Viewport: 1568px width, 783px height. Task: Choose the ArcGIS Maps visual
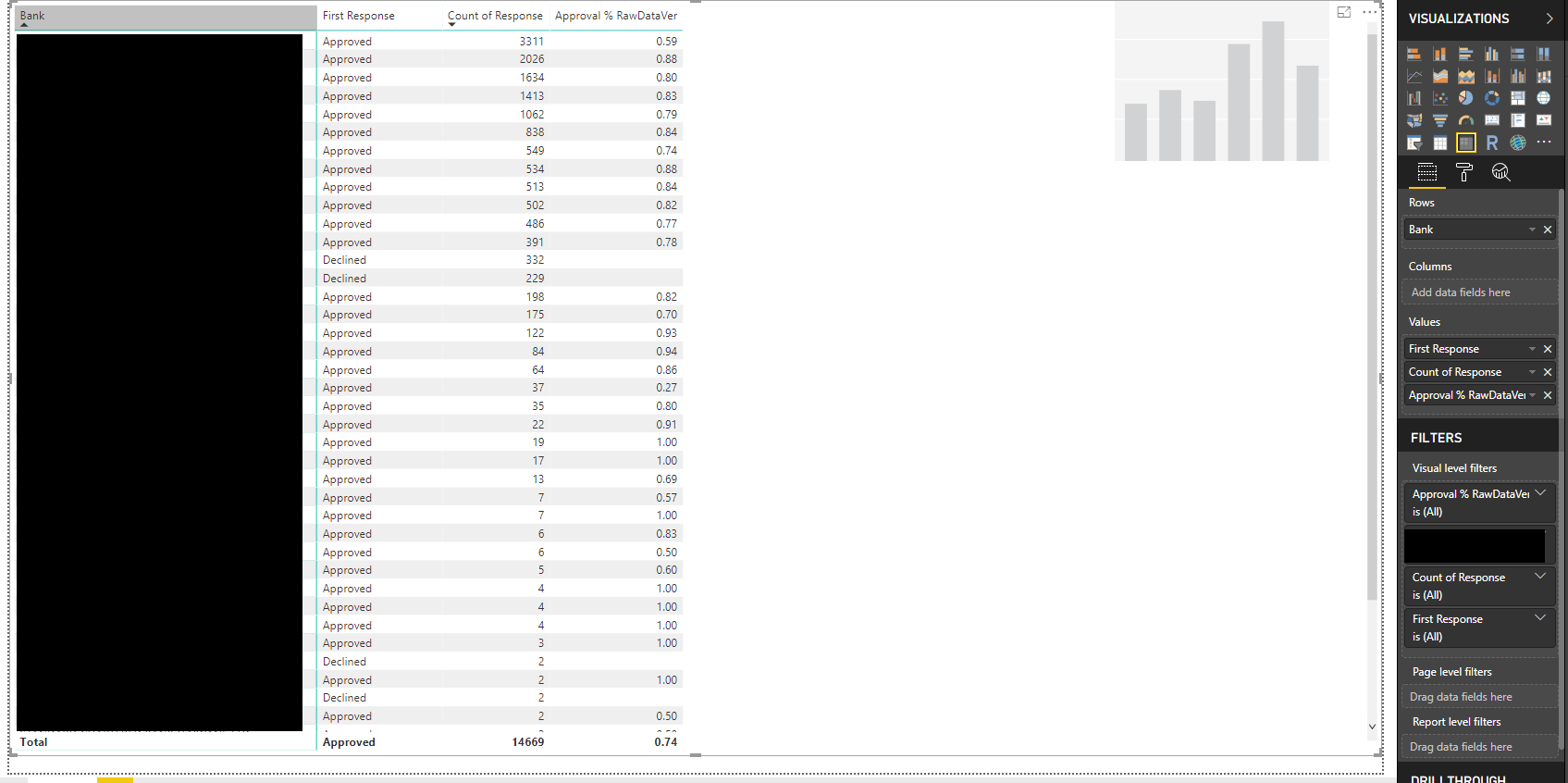coord(1518,143)
